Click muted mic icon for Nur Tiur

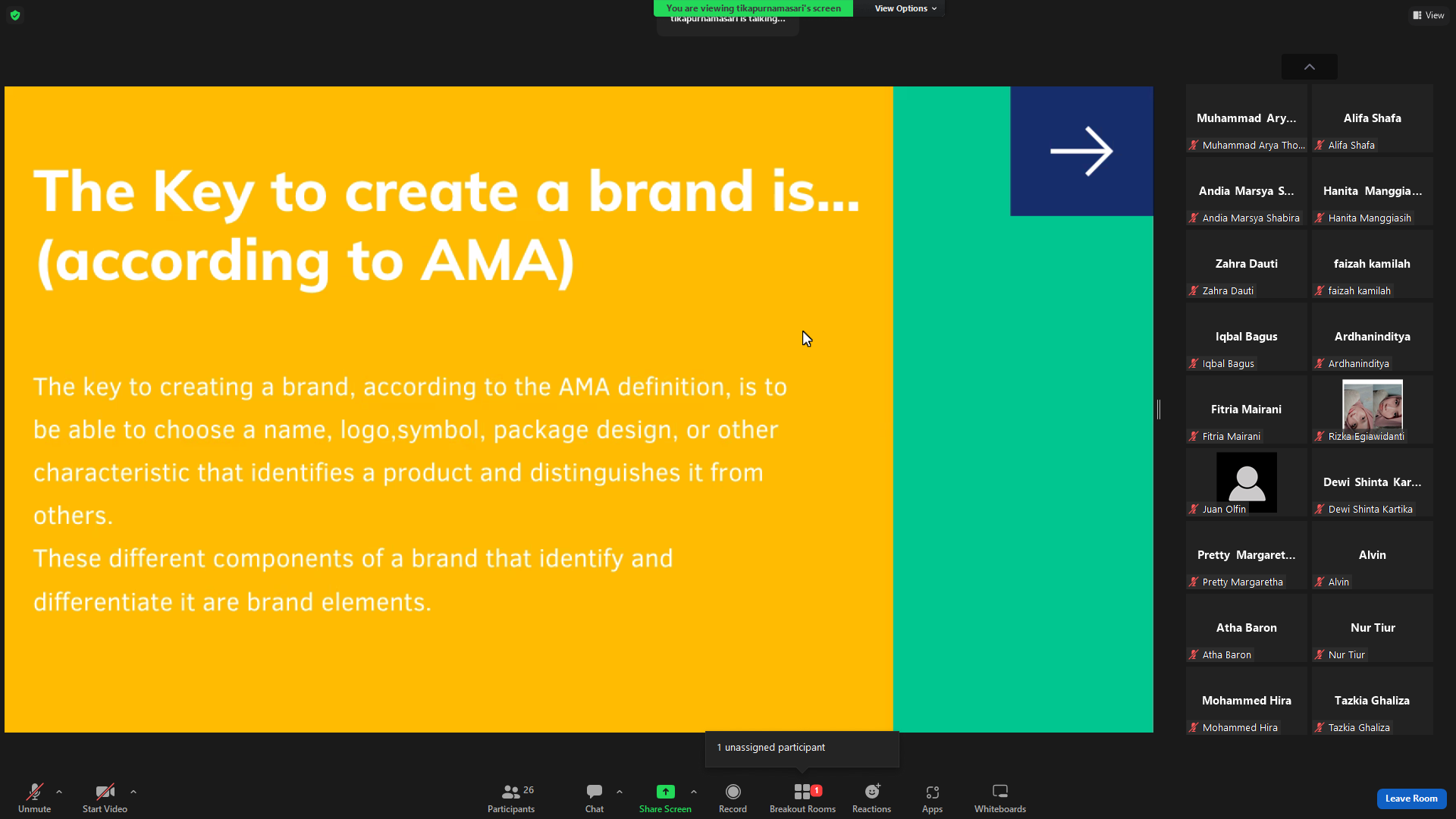pos(1319,654)
